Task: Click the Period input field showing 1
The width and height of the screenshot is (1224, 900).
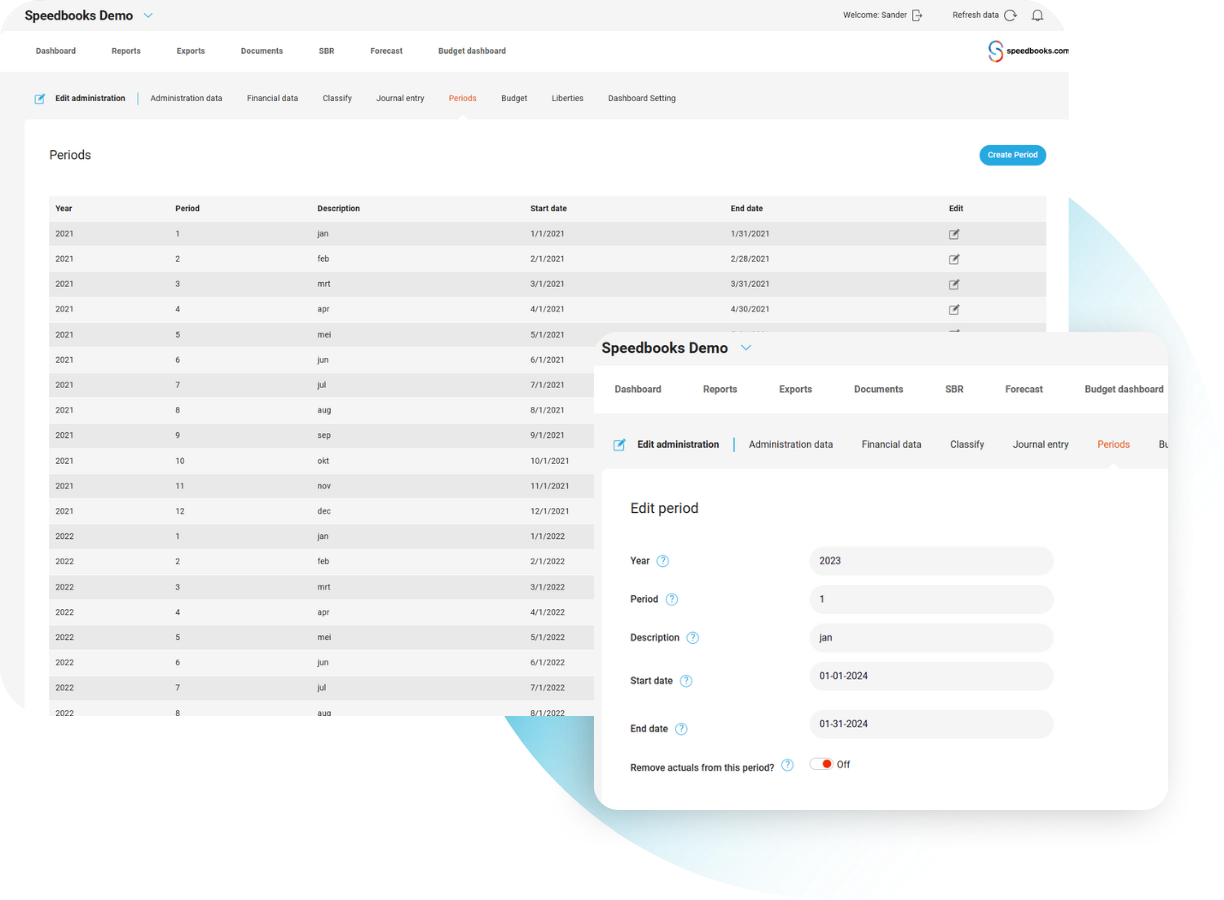Action: tap(931, 600)
